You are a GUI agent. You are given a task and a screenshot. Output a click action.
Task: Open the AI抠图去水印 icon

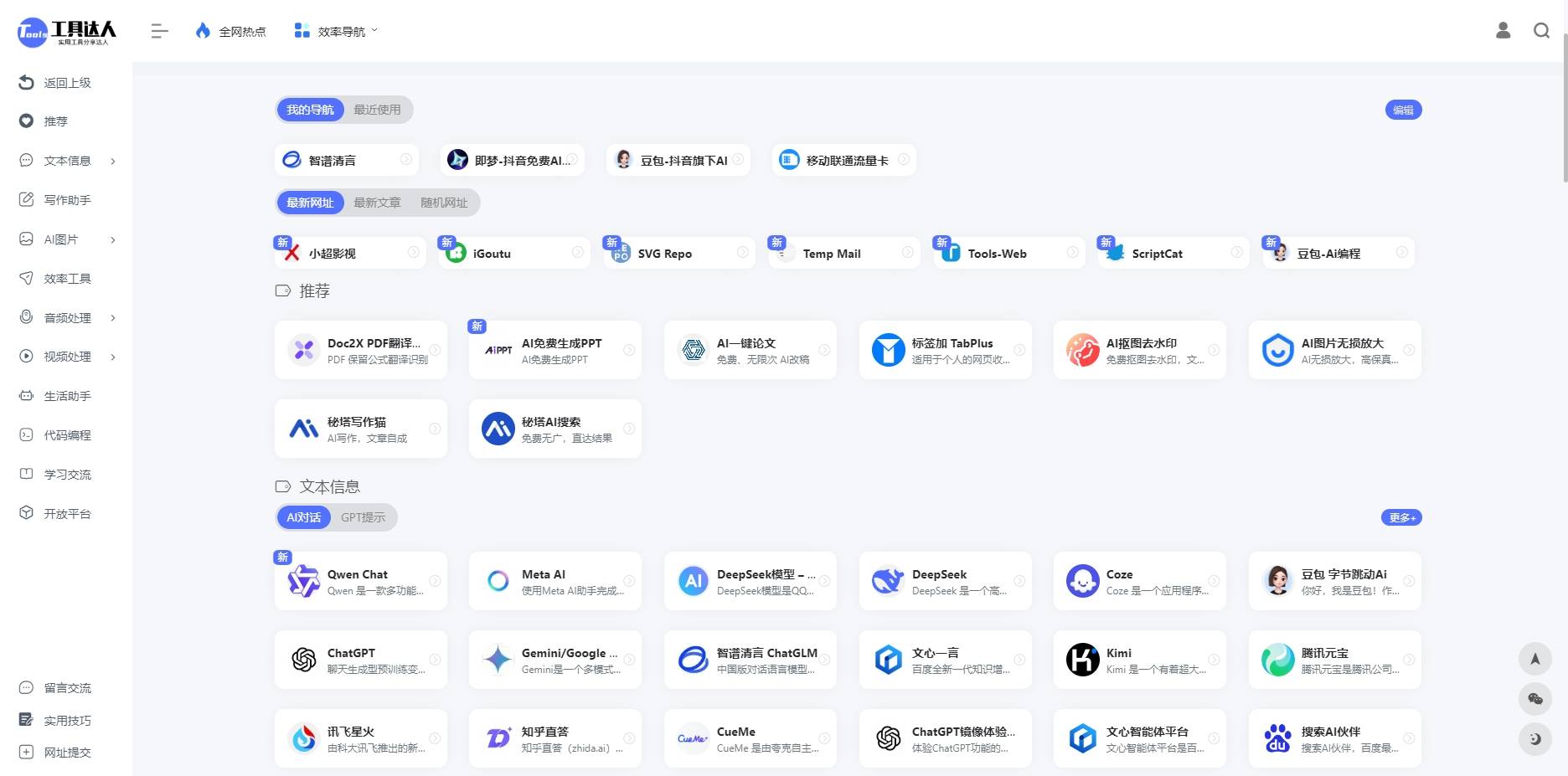coord(1082,350)
